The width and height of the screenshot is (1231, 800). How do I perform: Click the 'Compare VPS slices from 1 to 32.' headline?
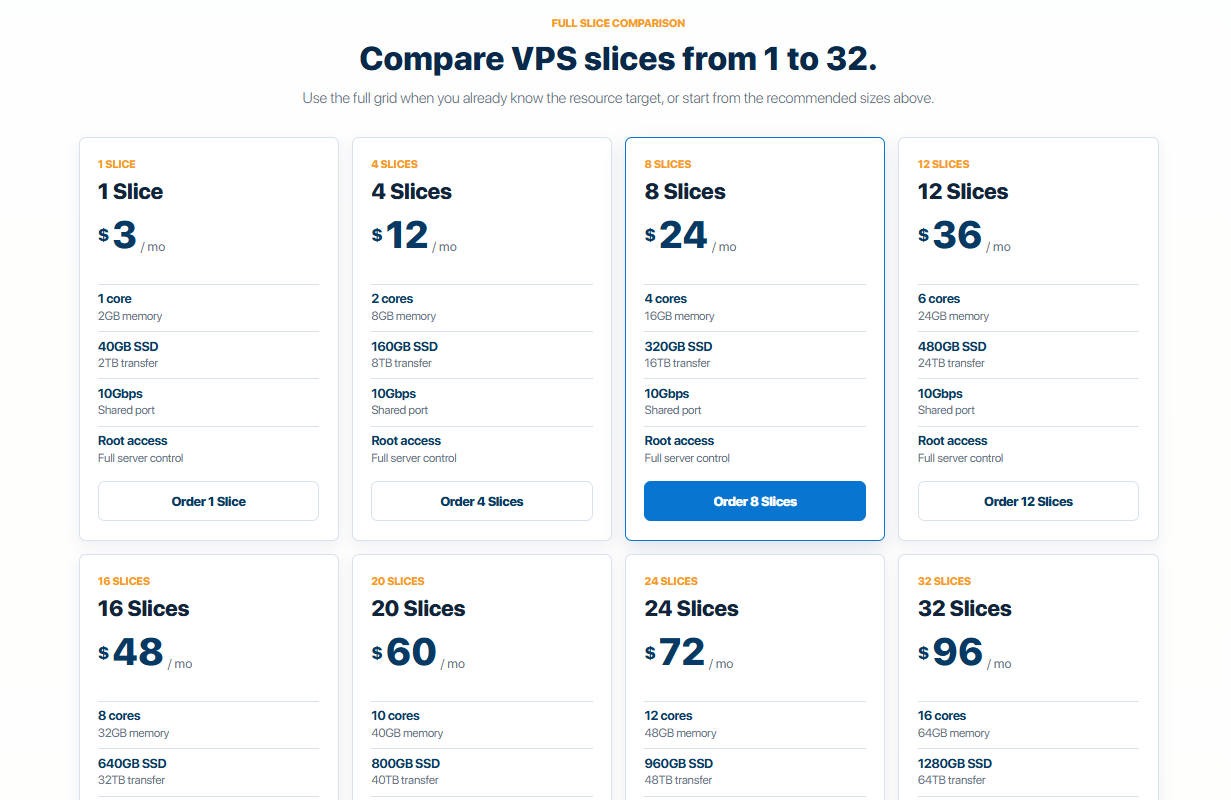[618, 59]
